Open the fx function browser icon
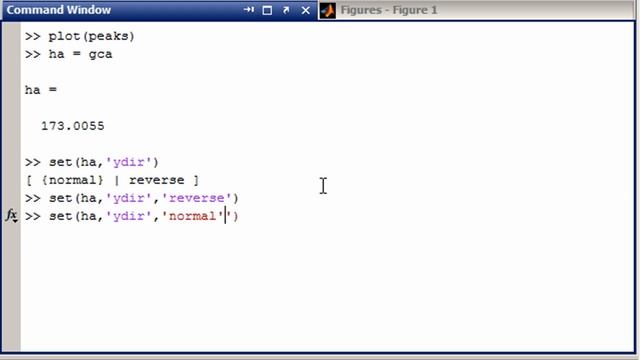The image size is (640, 360). point(11,215)
